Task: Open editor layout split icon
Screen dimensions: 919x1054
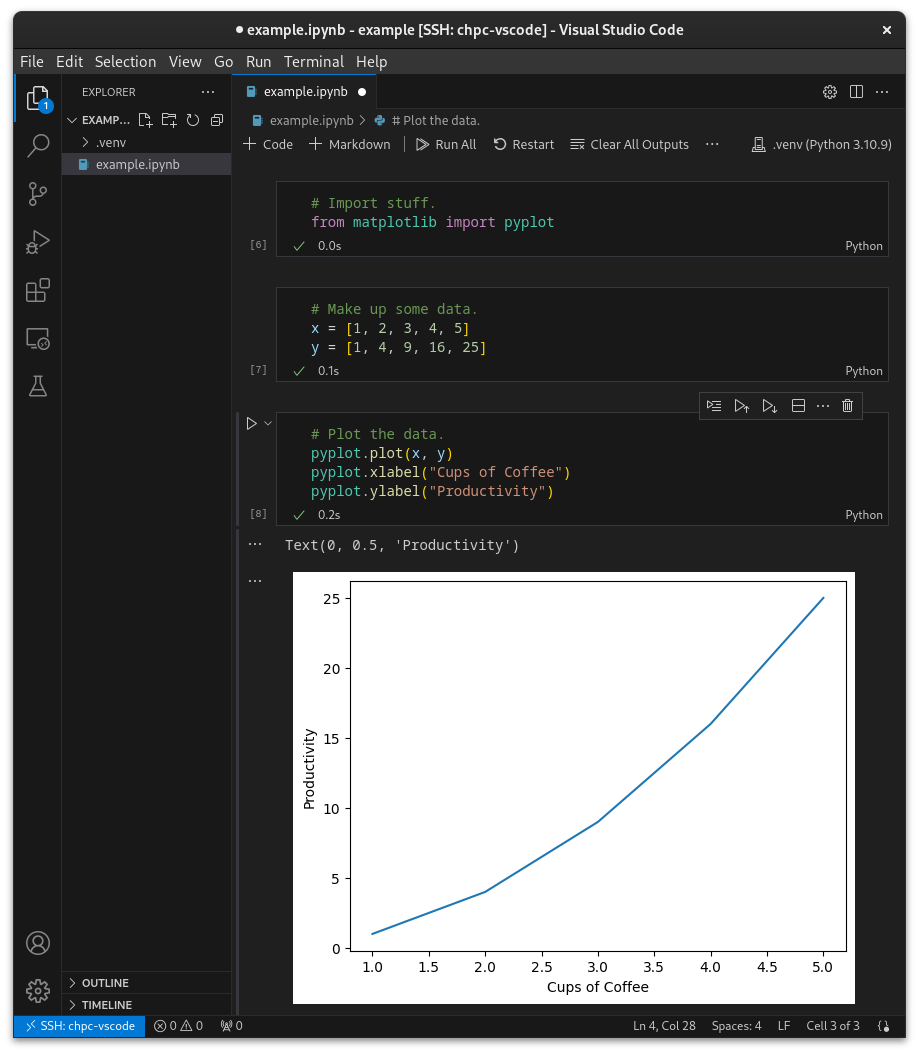Action: 856,91
